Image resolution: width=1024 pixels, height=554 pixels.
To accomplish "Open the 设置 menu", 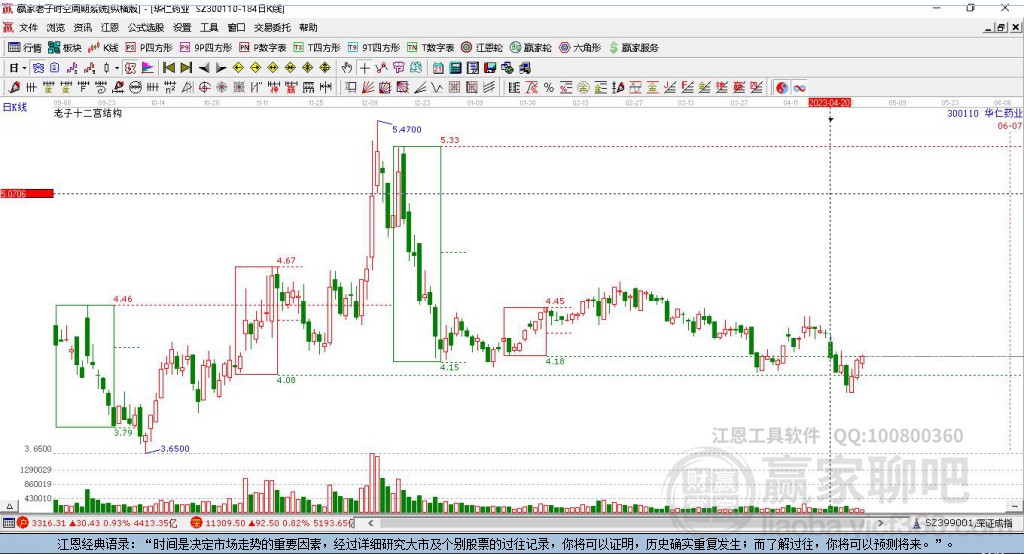I will [x=182, y=27].
